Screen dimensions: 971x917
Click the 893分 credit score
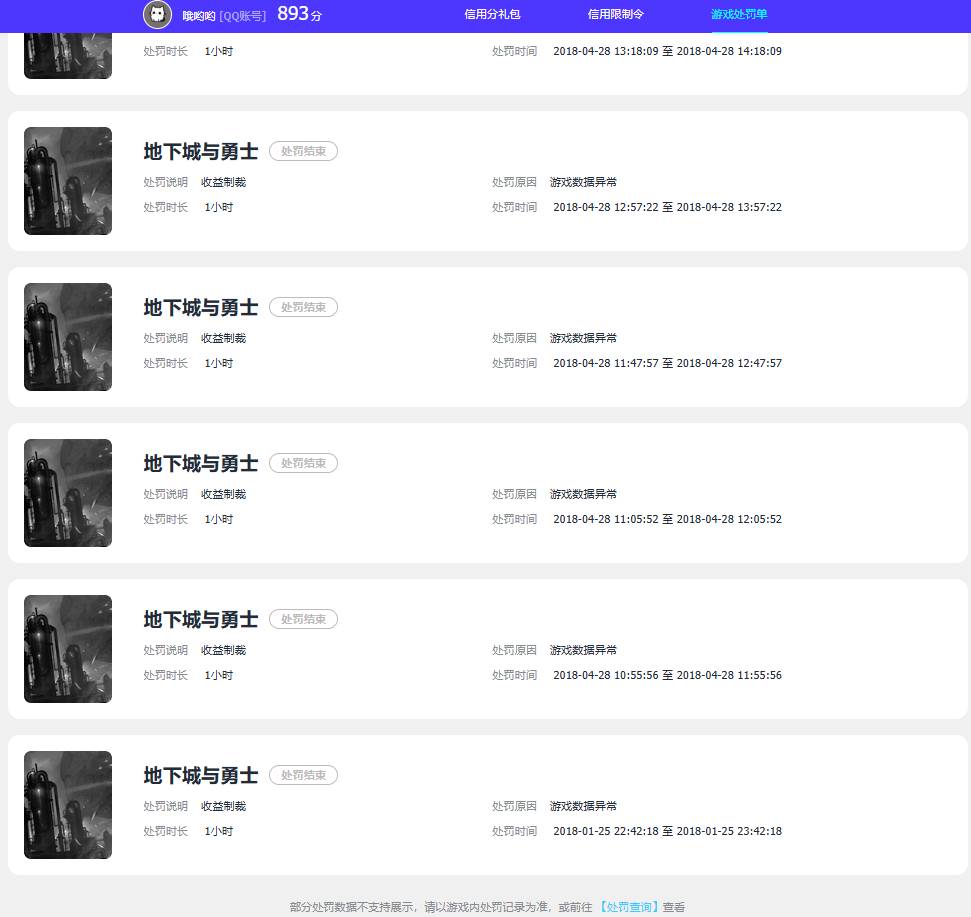(x=299, y=14)
